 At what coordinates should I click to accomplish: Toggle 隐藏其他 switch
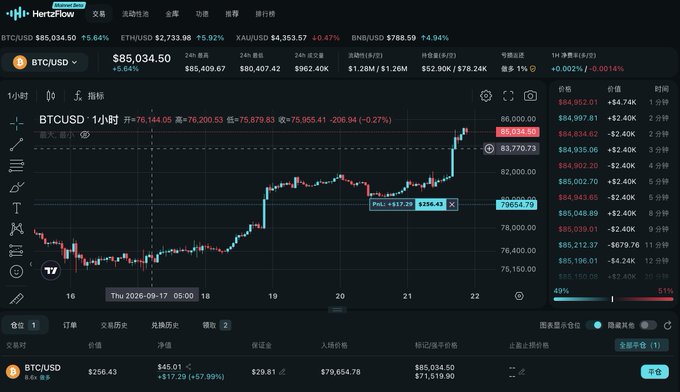coord(648,325)
